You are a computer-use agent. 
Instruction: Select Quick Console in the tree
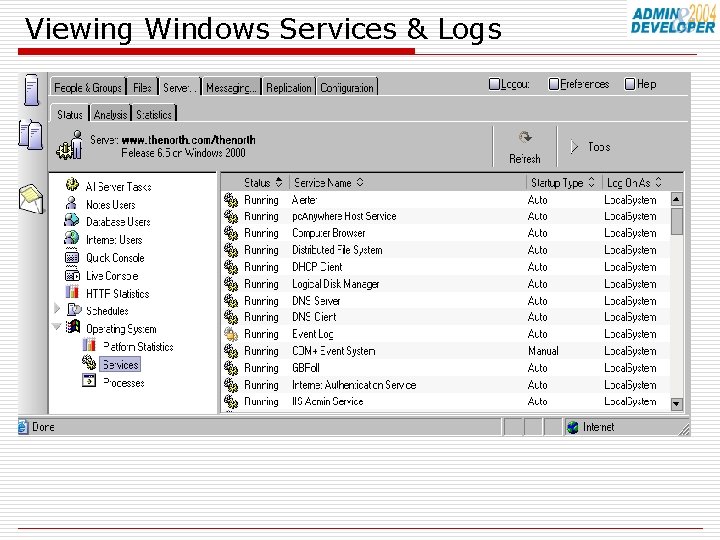pos(115,258)
